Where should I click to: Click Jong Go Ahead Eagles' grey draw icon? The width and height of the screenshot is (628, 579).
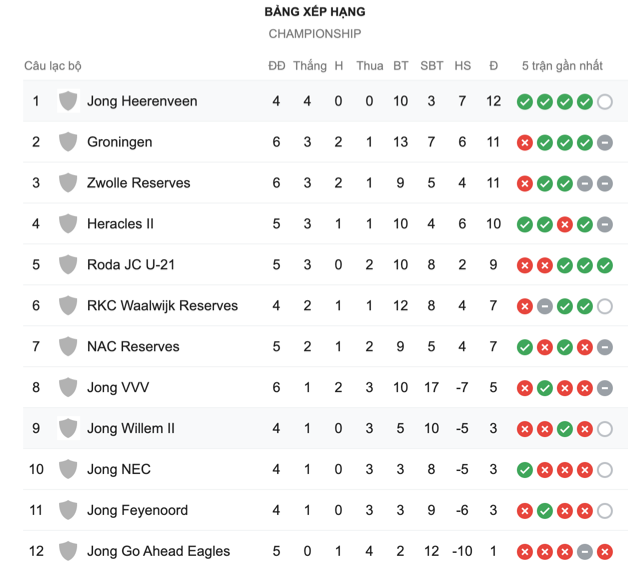[585, 552]
